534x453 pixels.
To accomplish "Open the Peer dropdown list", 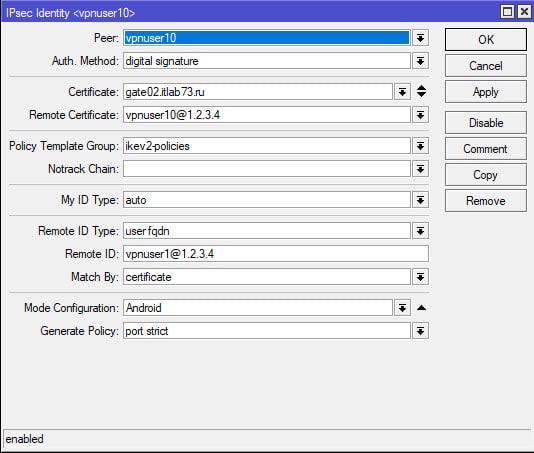I will click(420, 38).
